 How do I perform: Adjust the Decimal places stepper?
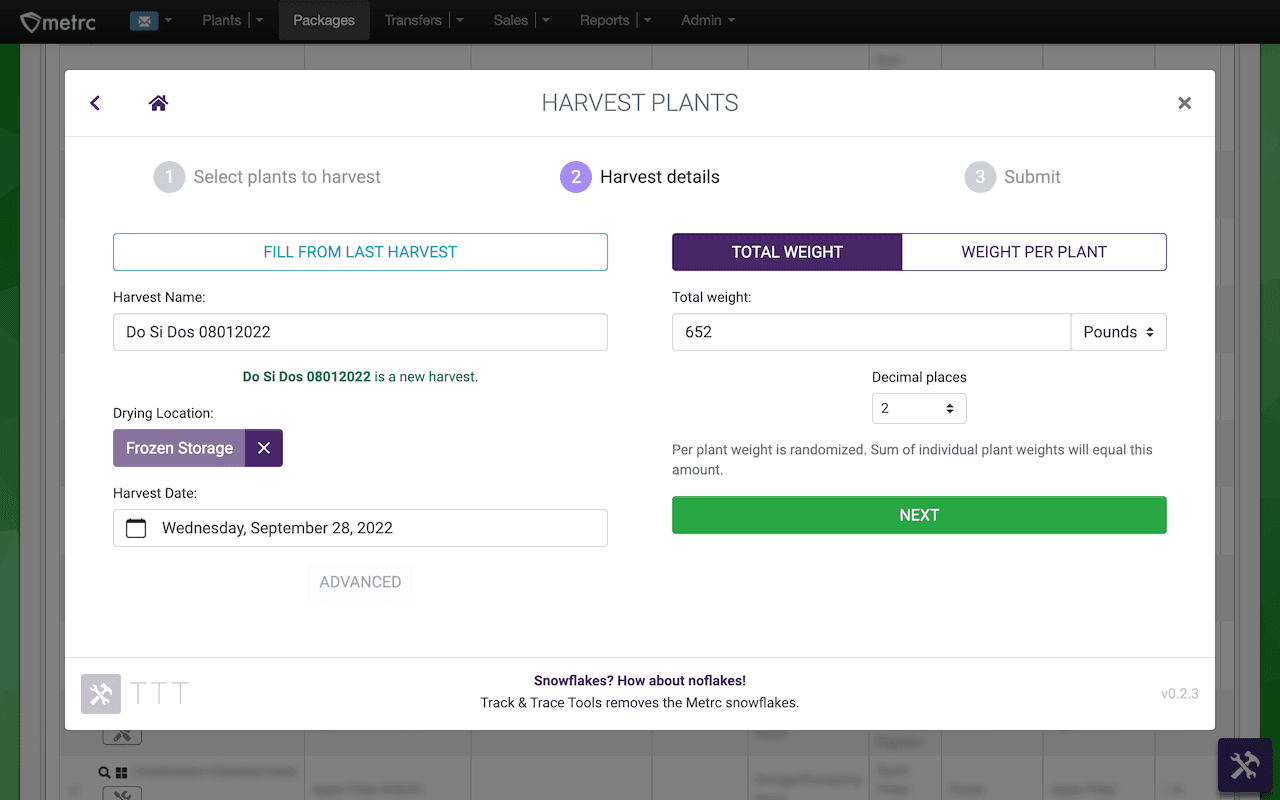click(x=919, y=408)
